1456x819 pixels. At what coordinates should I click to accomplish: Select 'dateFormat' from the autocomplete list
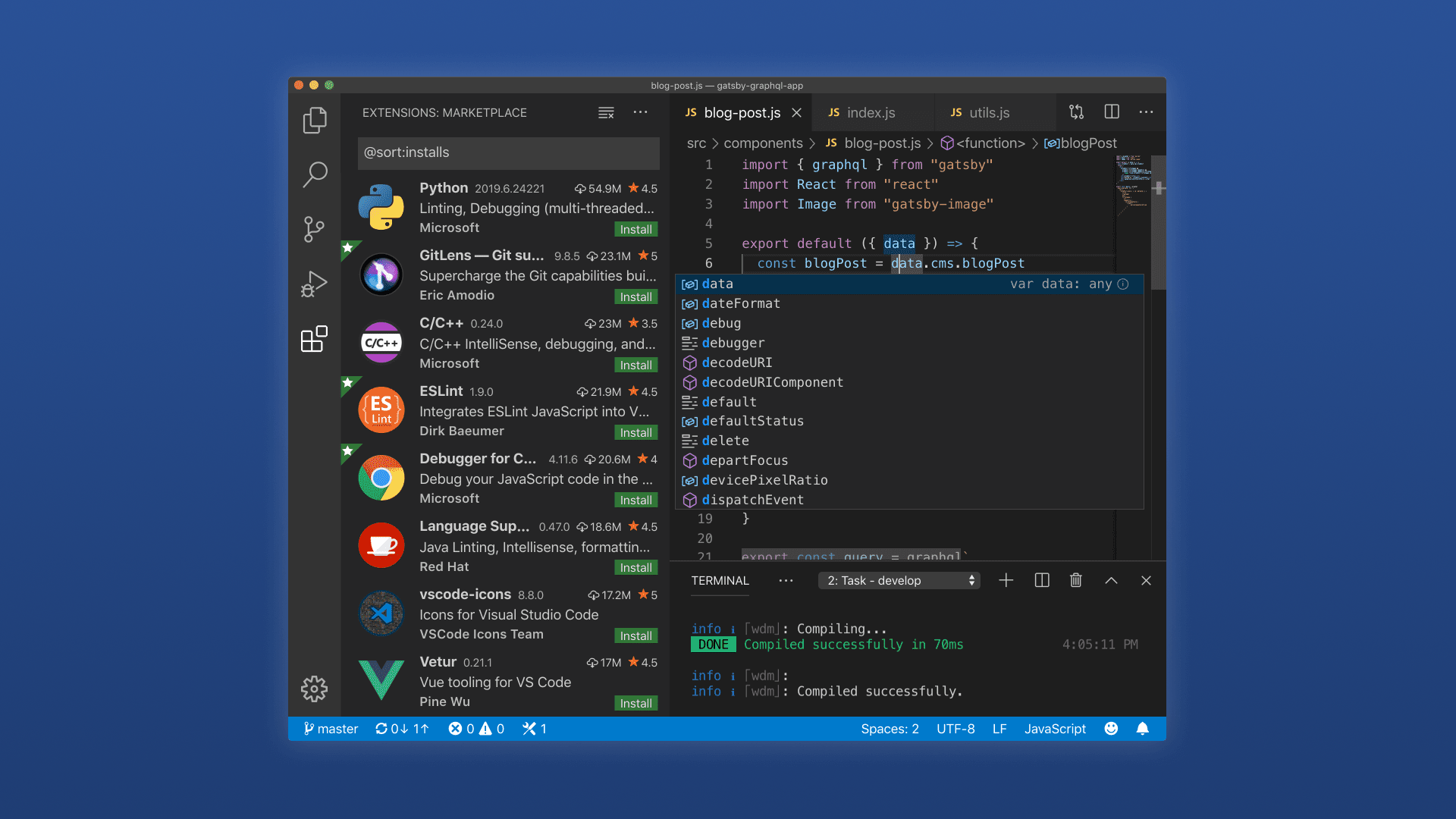coord(740,303)
